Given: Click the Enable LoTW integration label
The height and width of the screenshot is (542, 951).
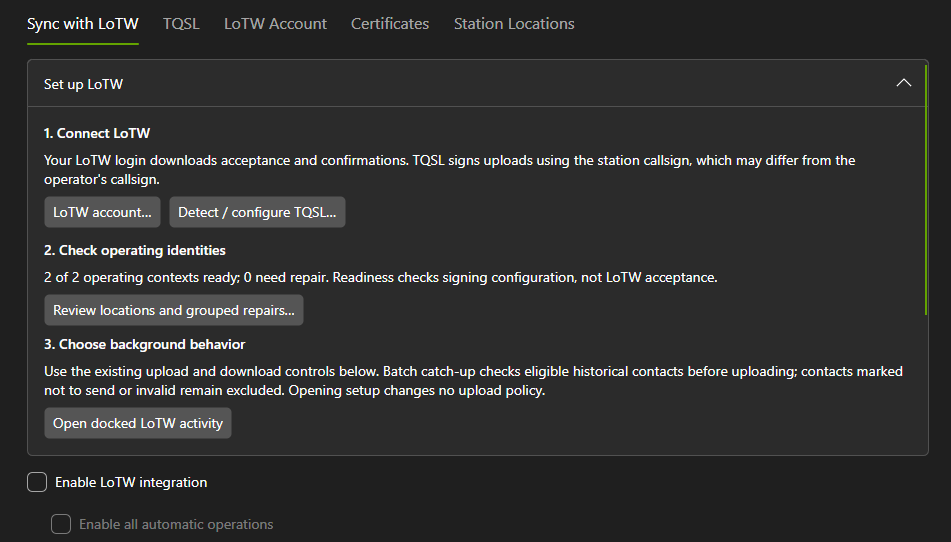Looking at the screenshot, I should pyautogui.click(x=131, y=483).
